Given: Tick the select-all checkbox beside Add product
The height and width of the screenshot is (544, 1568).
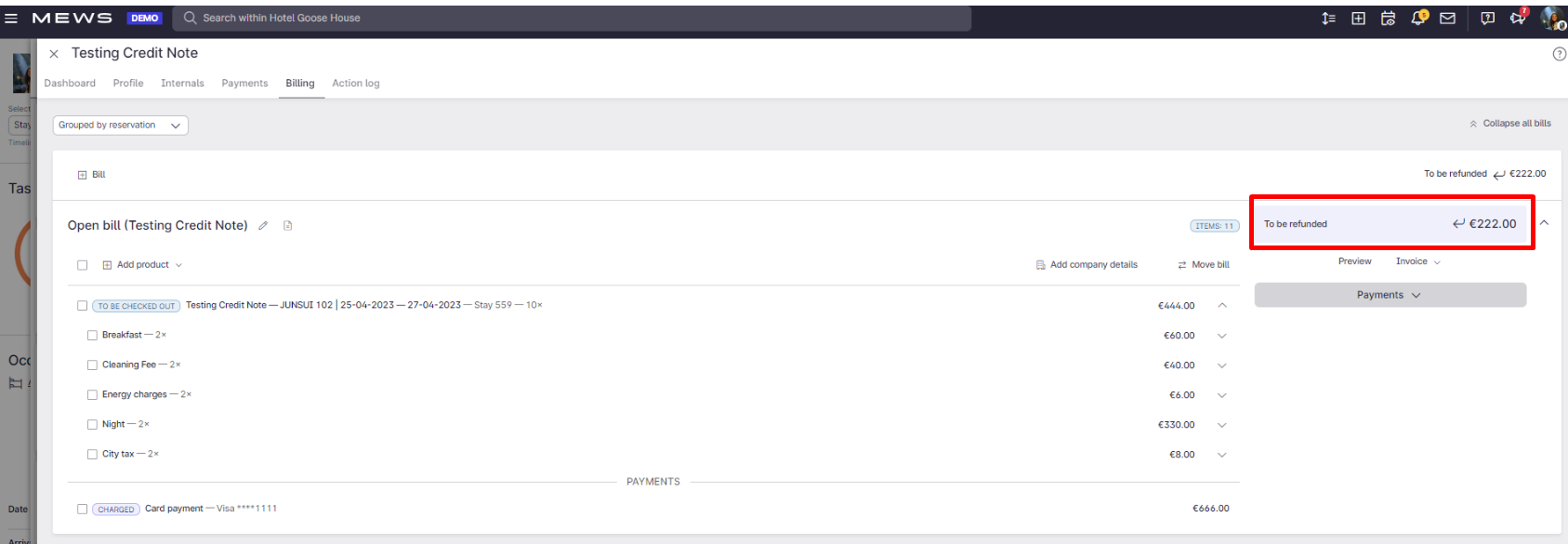Looking at the screenshot, I should click(83, 265).
